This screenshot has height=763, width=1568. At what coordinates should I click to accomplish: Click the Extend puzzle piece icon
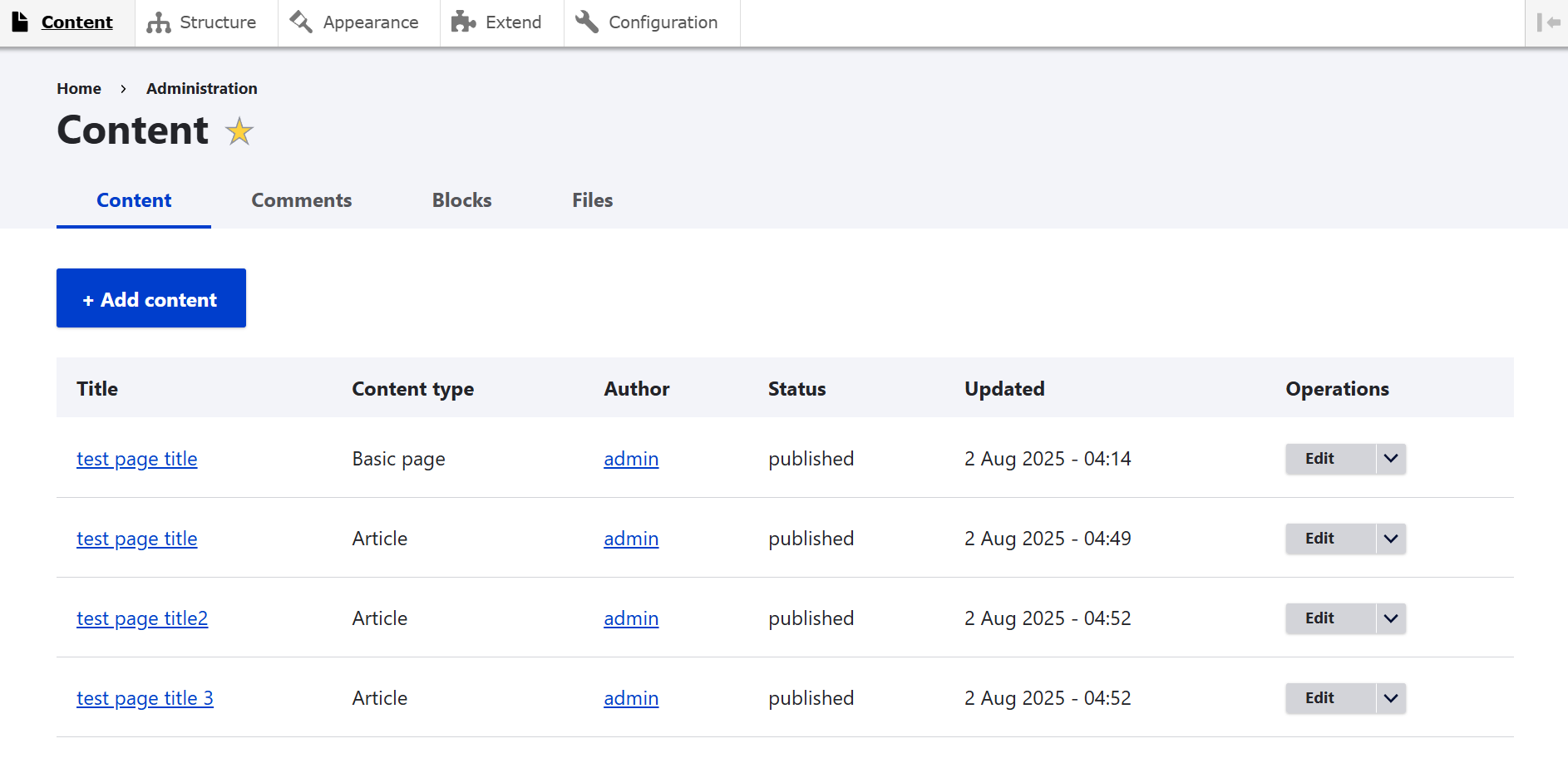[463, 22]
